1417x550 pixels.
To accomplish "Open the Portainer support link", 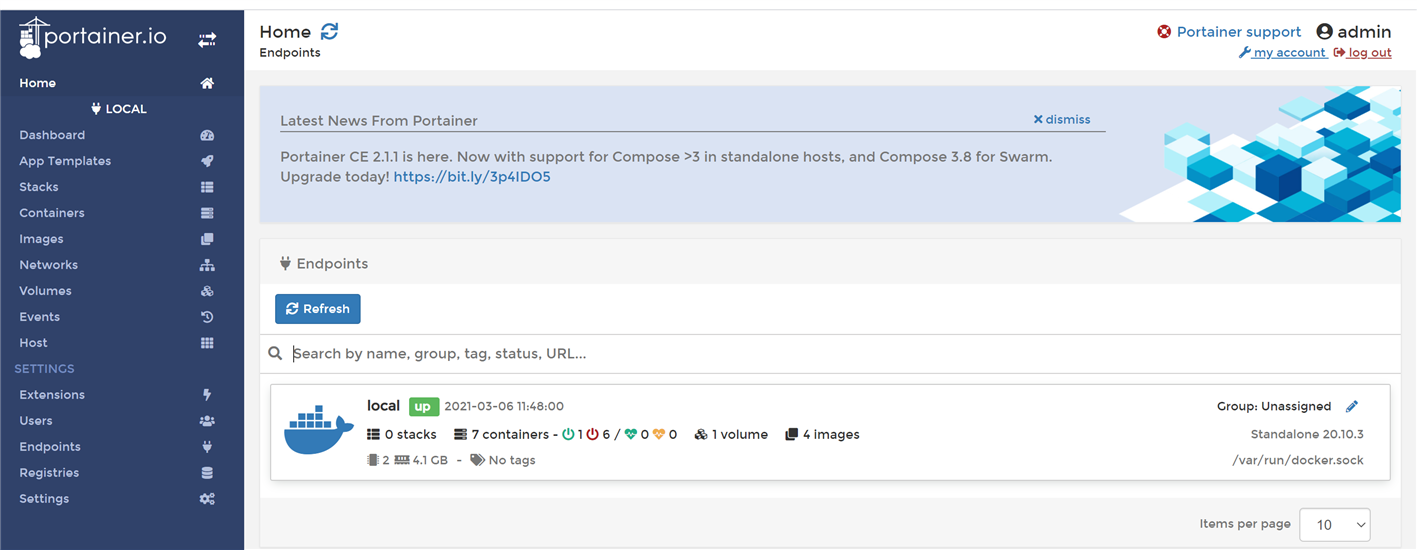I will 1239,32.
